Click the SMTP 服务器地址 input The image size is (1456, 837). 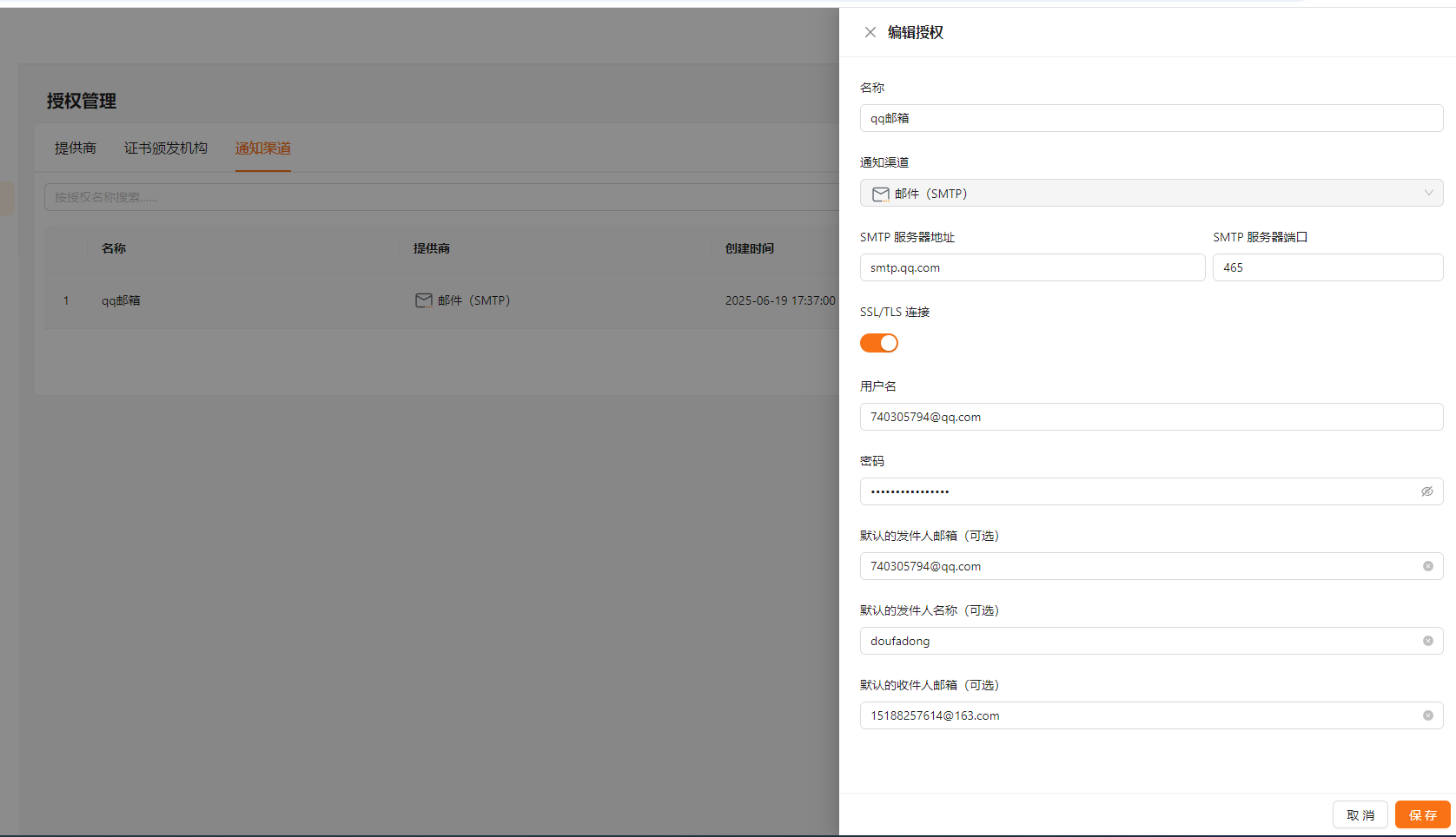point(1032,267)
